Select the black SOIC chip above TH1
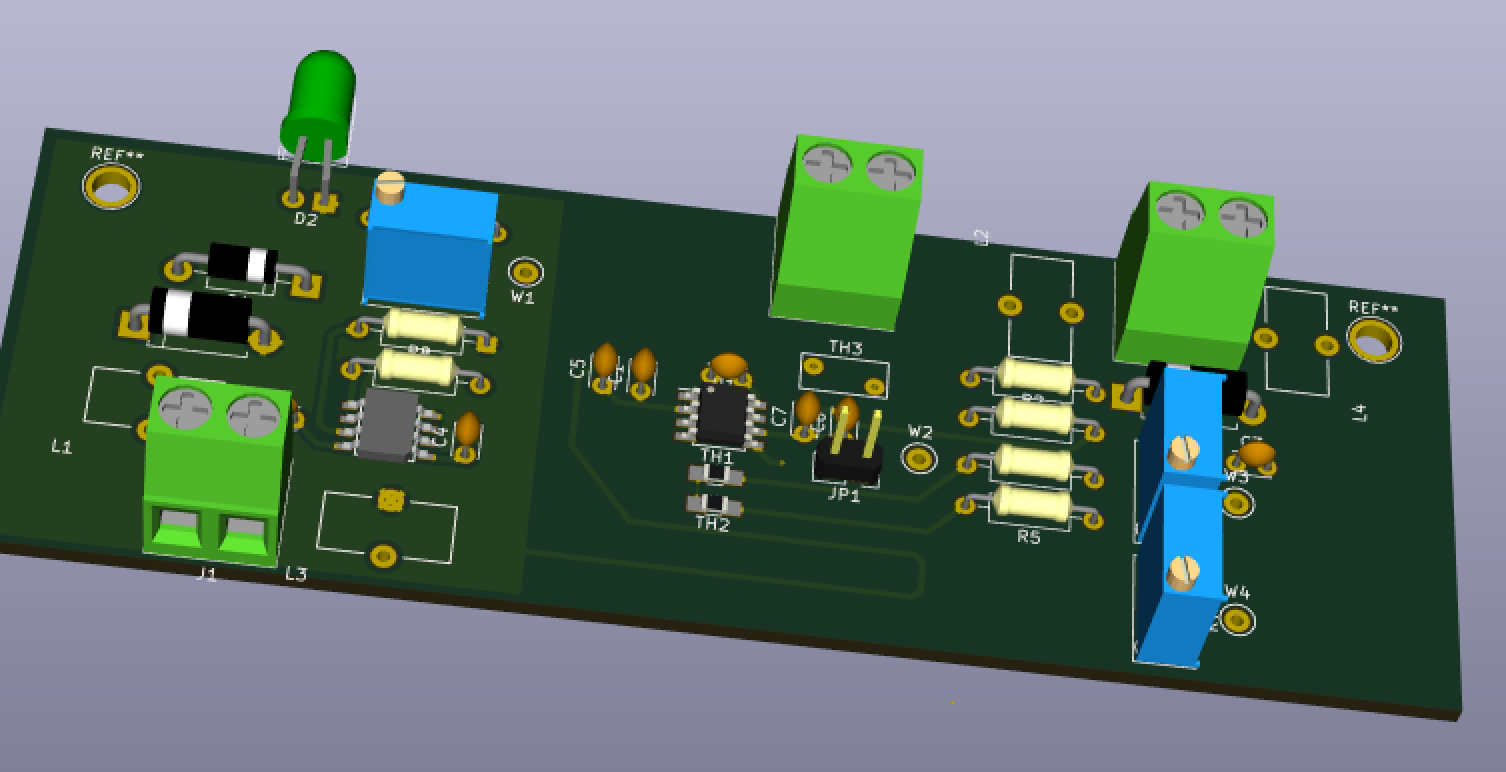The width and height of the screenshot is (1506, 772). pyautogui.click(x=720, y=415)
